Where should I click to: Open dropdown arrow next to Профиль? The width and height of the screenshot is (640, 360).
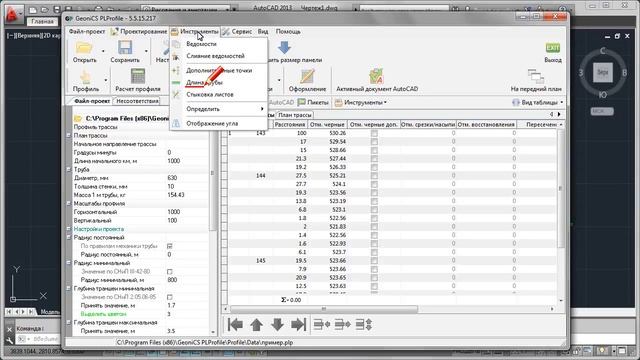106,80
